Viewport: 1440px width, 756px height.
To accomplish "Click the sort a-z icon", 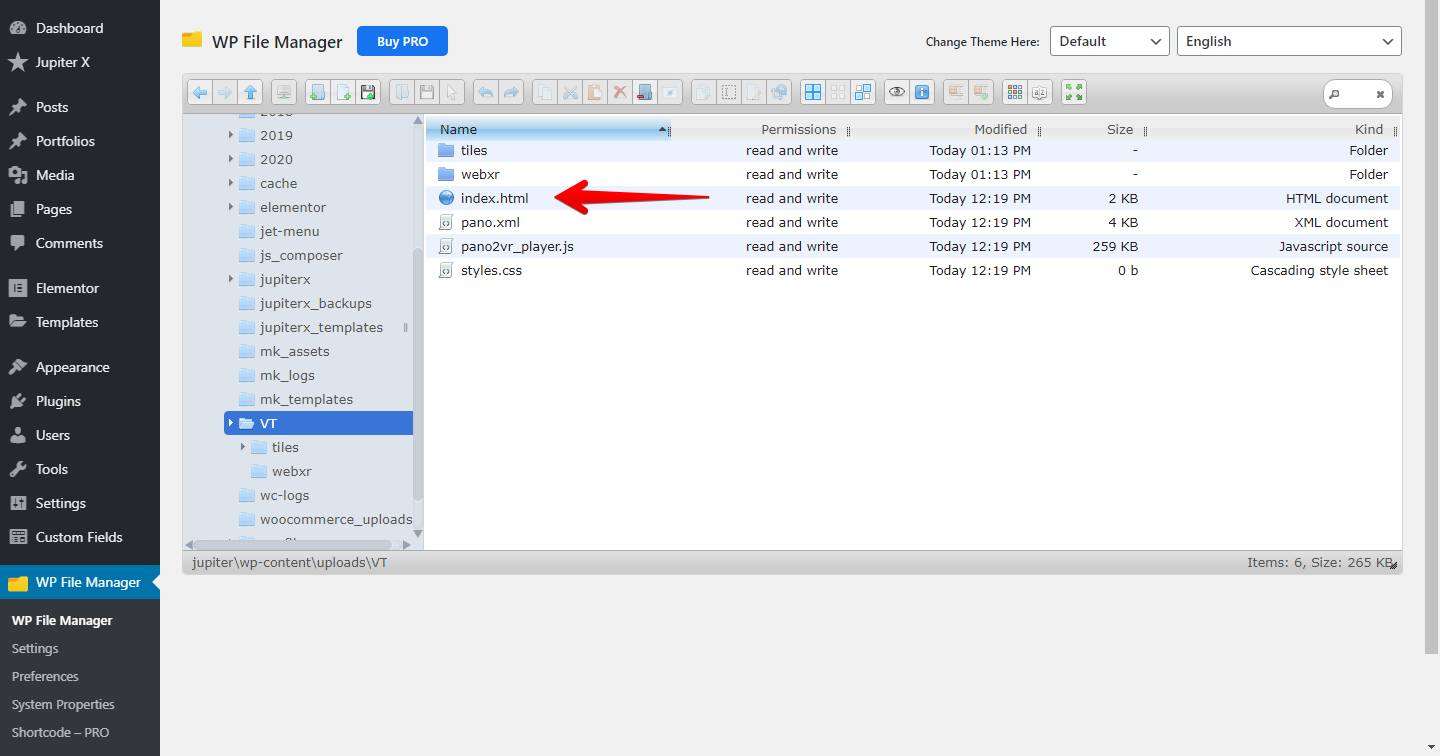I will coord(1040,92).
